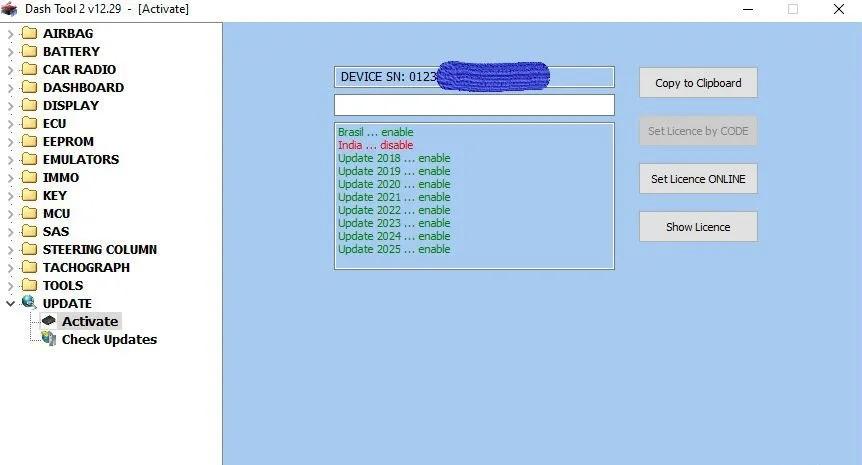Select the EMULATORS category label
862x465 pixels.
point(81,159)
